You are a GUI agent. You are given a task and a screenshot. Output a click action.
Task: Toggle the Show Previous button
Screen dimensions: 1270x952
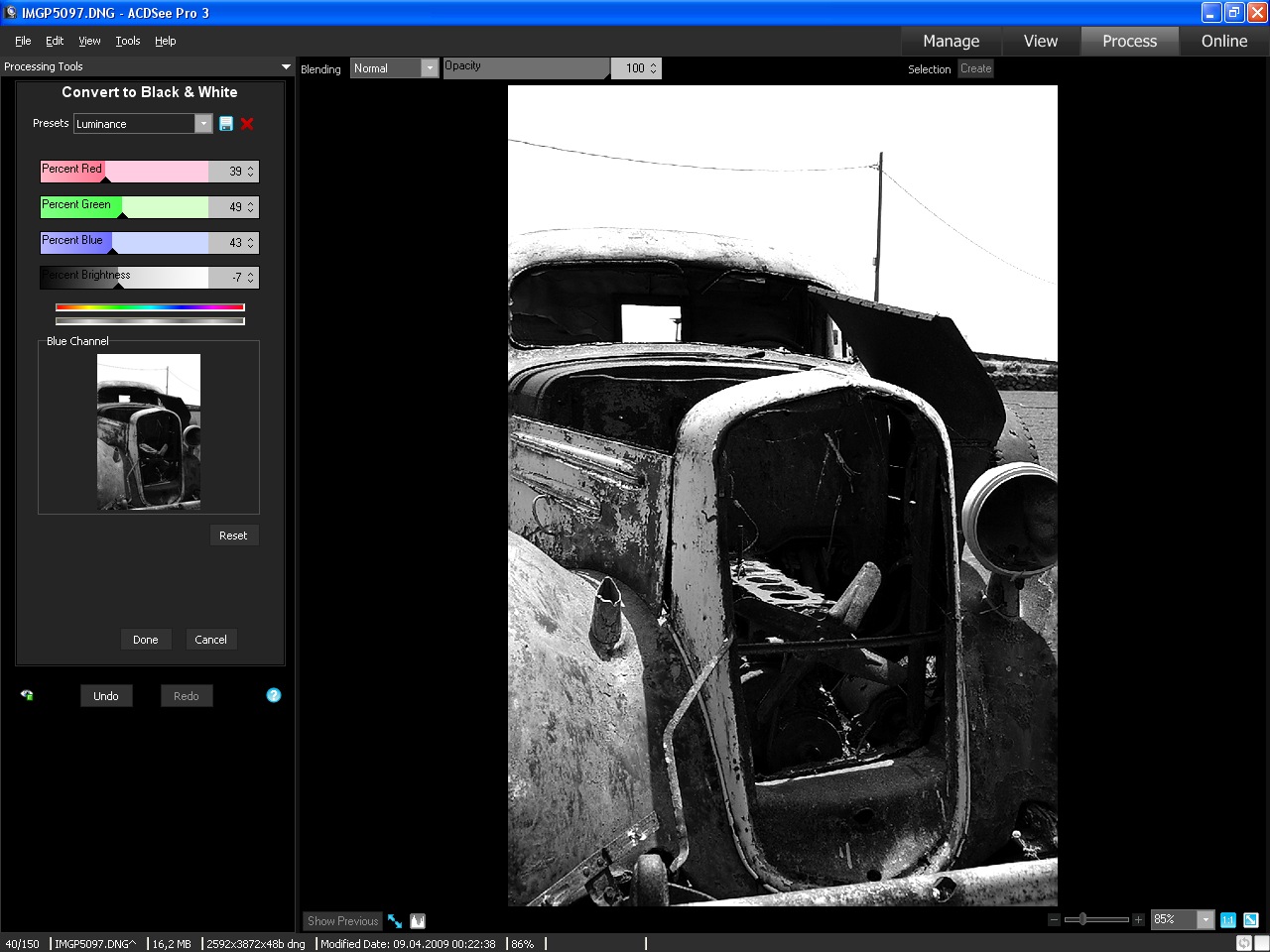pyautogui.click(x=342, y=921)
